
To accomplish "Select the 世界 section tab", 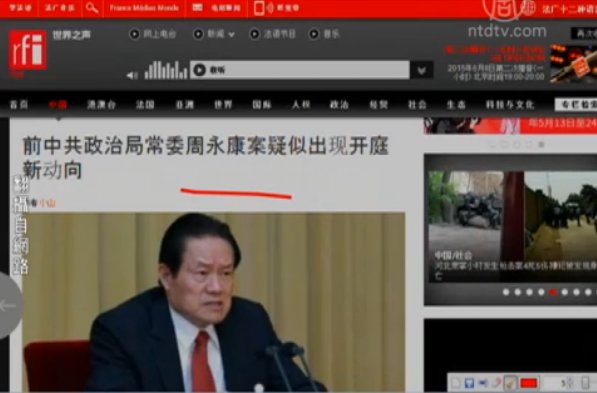I will (x=223, y=104).
